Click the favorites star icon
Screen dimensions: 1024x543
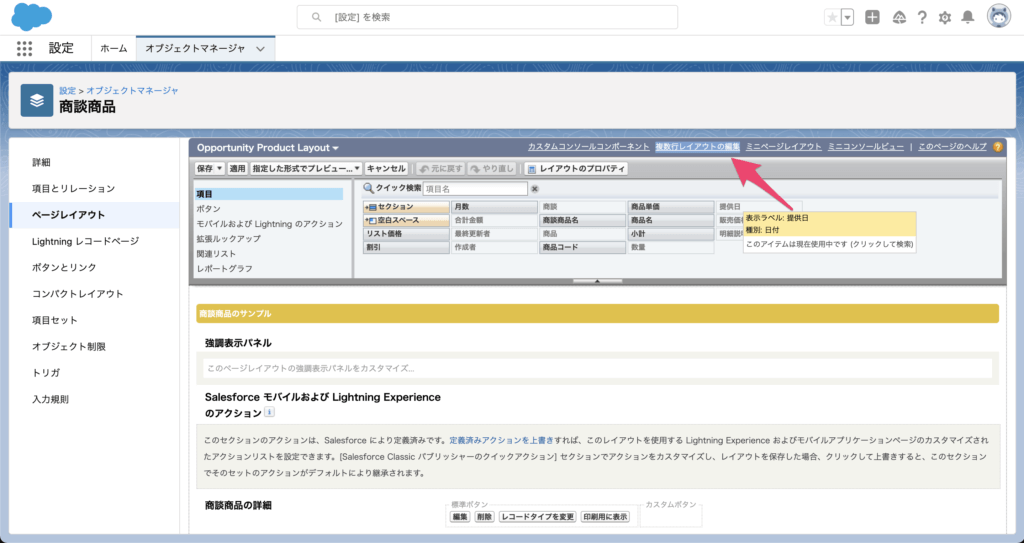coord(832,17)
